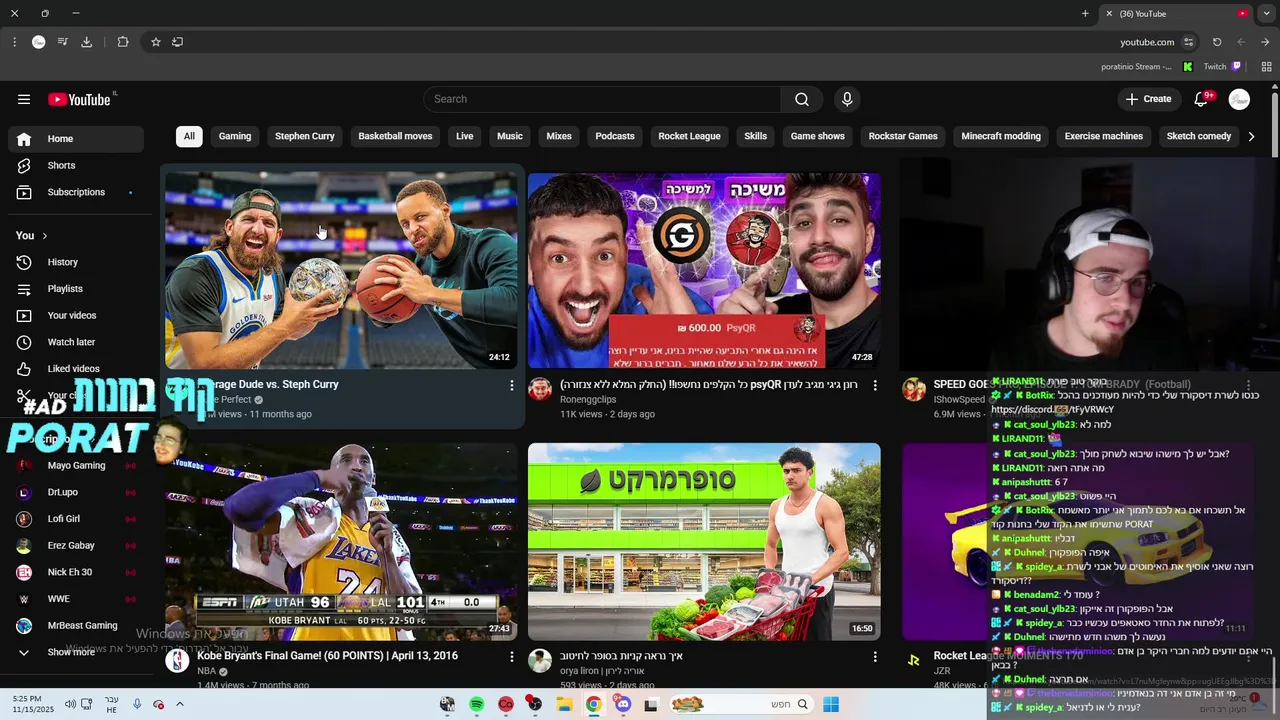The width and height of the screenshot is (1280, 720).
Task: Open the Twitch bookmark
Action: click(1222, 67)
